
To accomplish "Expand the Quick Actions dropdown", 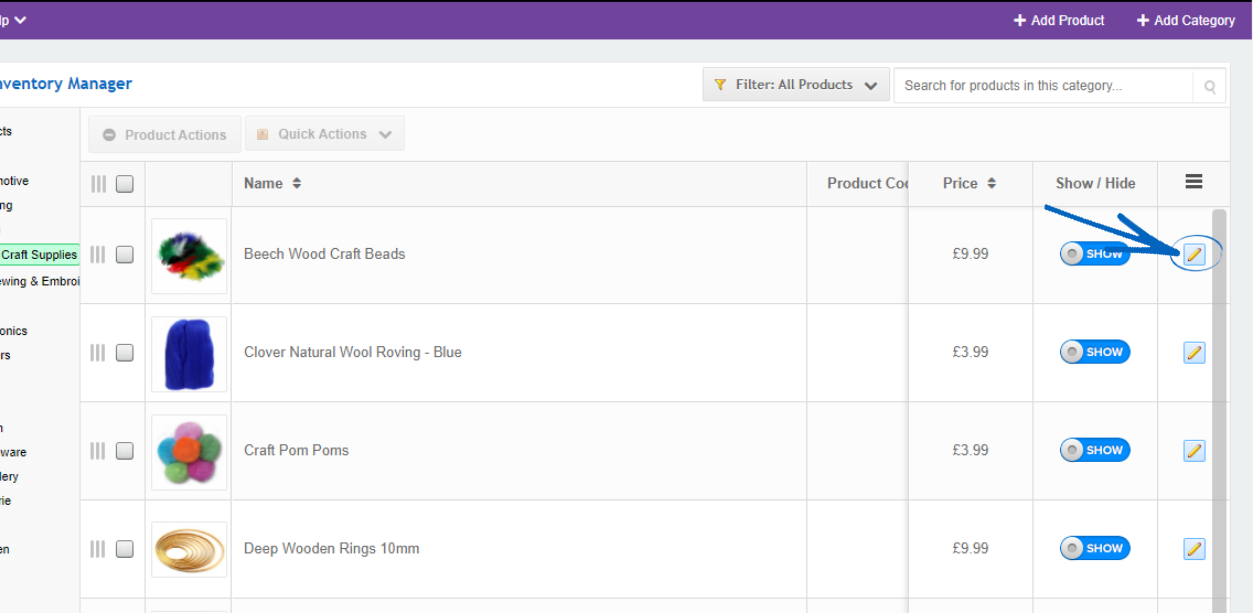I will tap(324, 133).
